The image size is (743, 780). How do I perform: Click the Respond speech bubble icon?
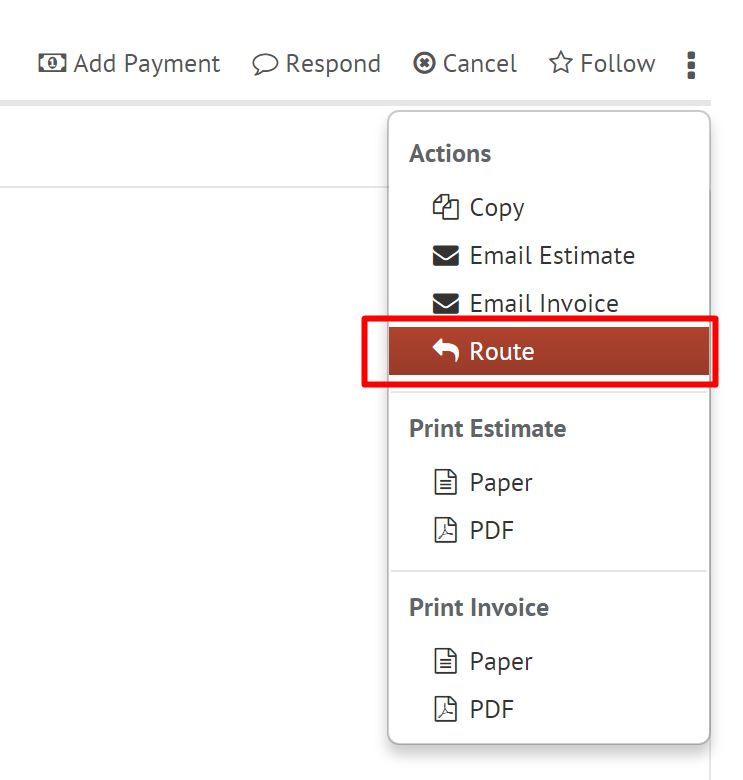click(264, 64)
